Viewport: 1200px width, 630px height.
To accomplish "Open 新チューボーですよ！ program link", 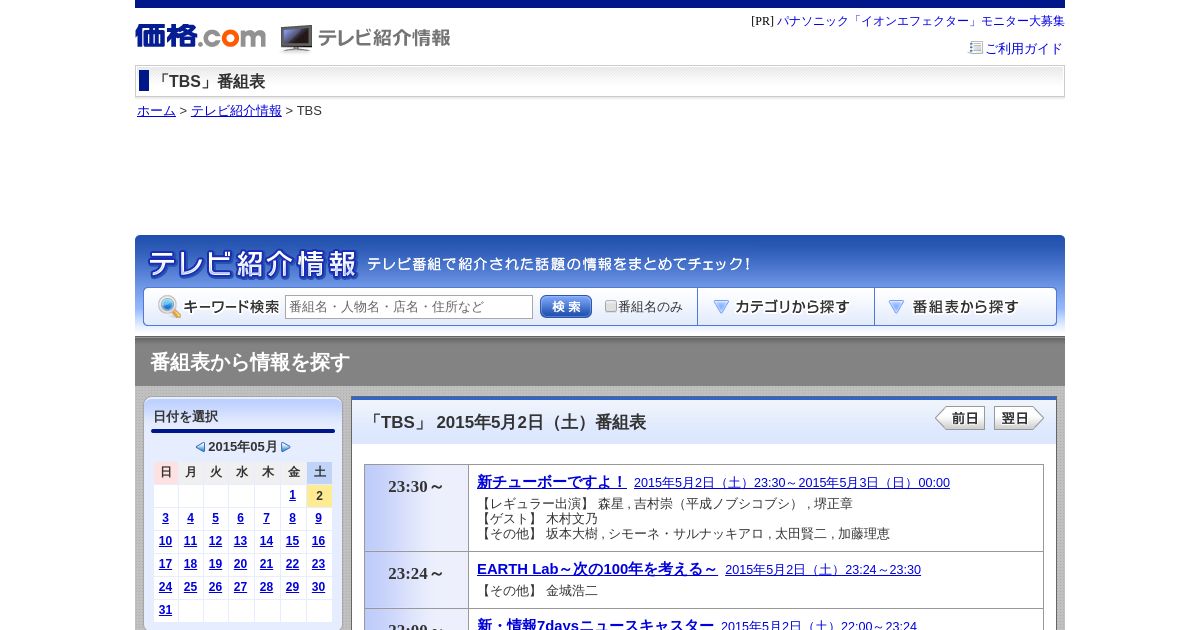I will 552,482.
